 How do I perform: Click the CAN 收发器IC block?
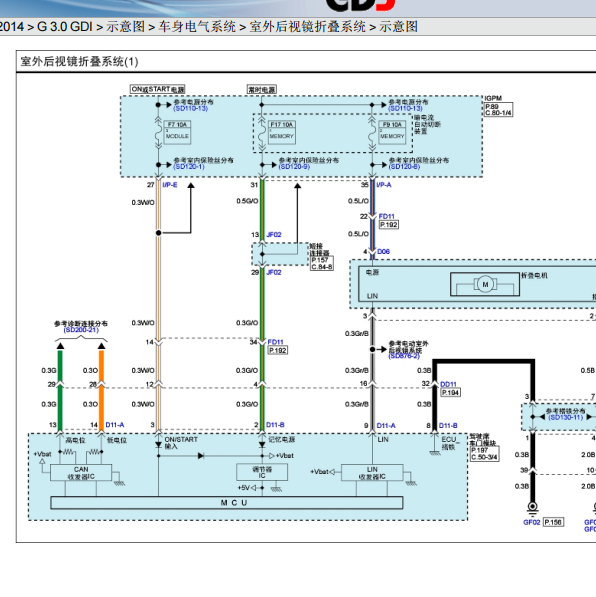[x=81, y=472]
